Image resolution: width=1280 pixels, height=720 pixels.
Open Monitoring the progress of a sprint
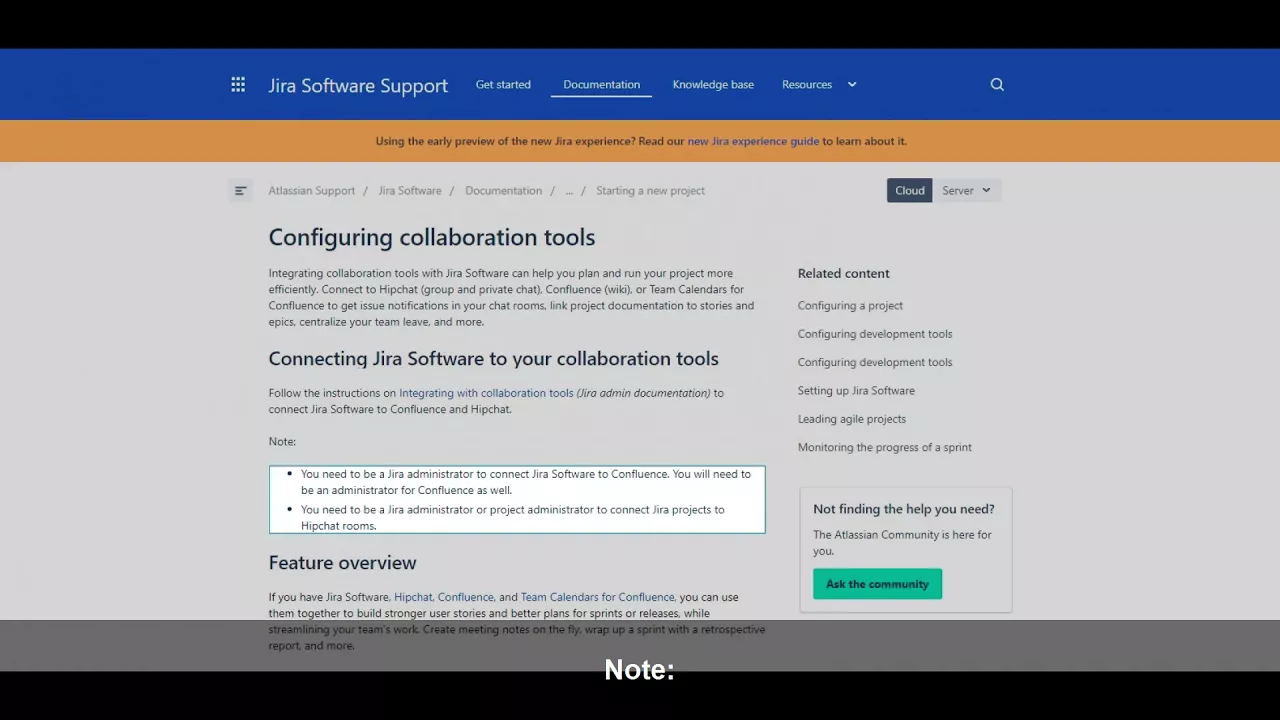(x=885, y=448)
